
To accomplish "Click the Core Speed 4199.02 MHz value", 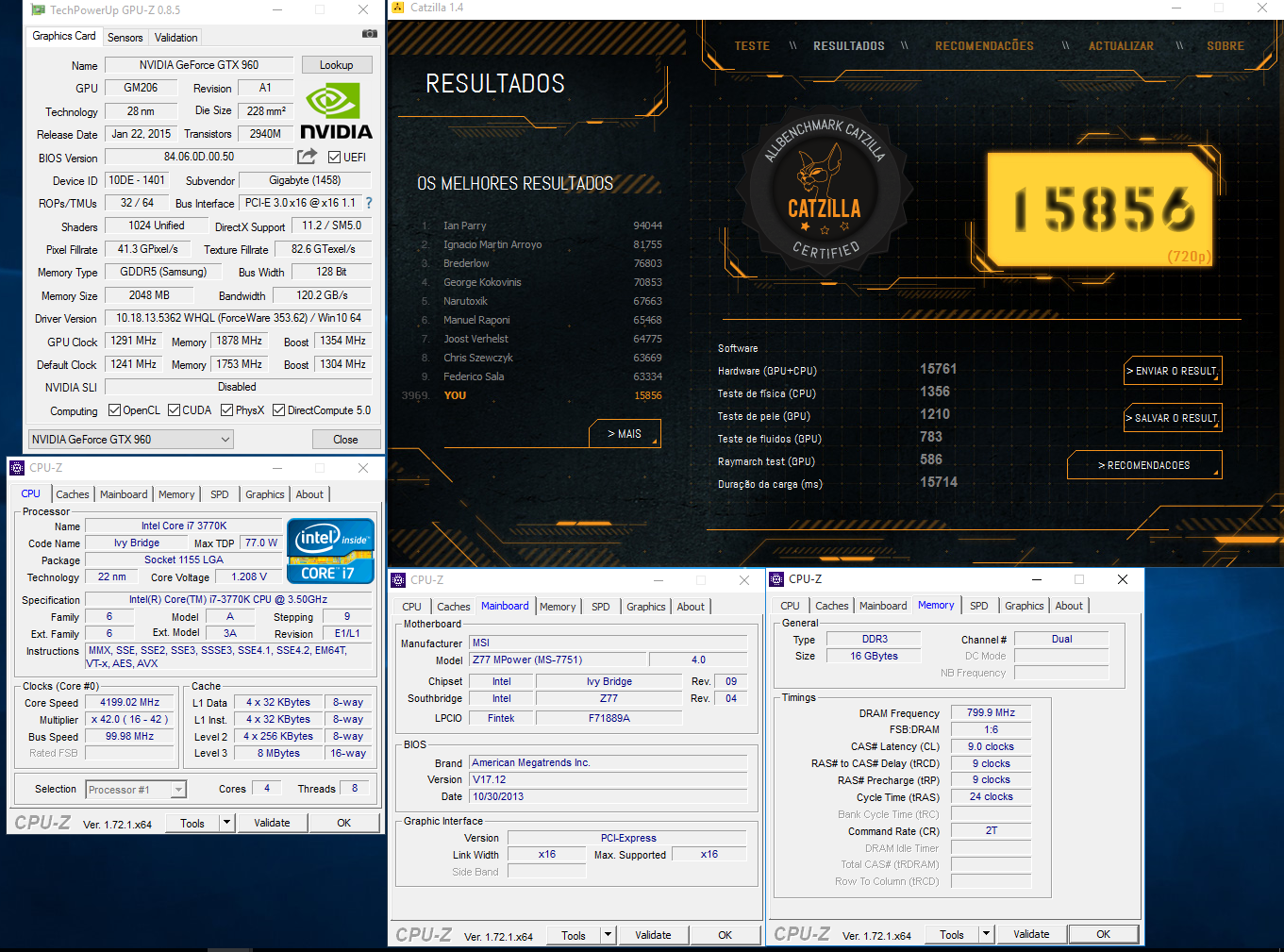I will (130, 703).
